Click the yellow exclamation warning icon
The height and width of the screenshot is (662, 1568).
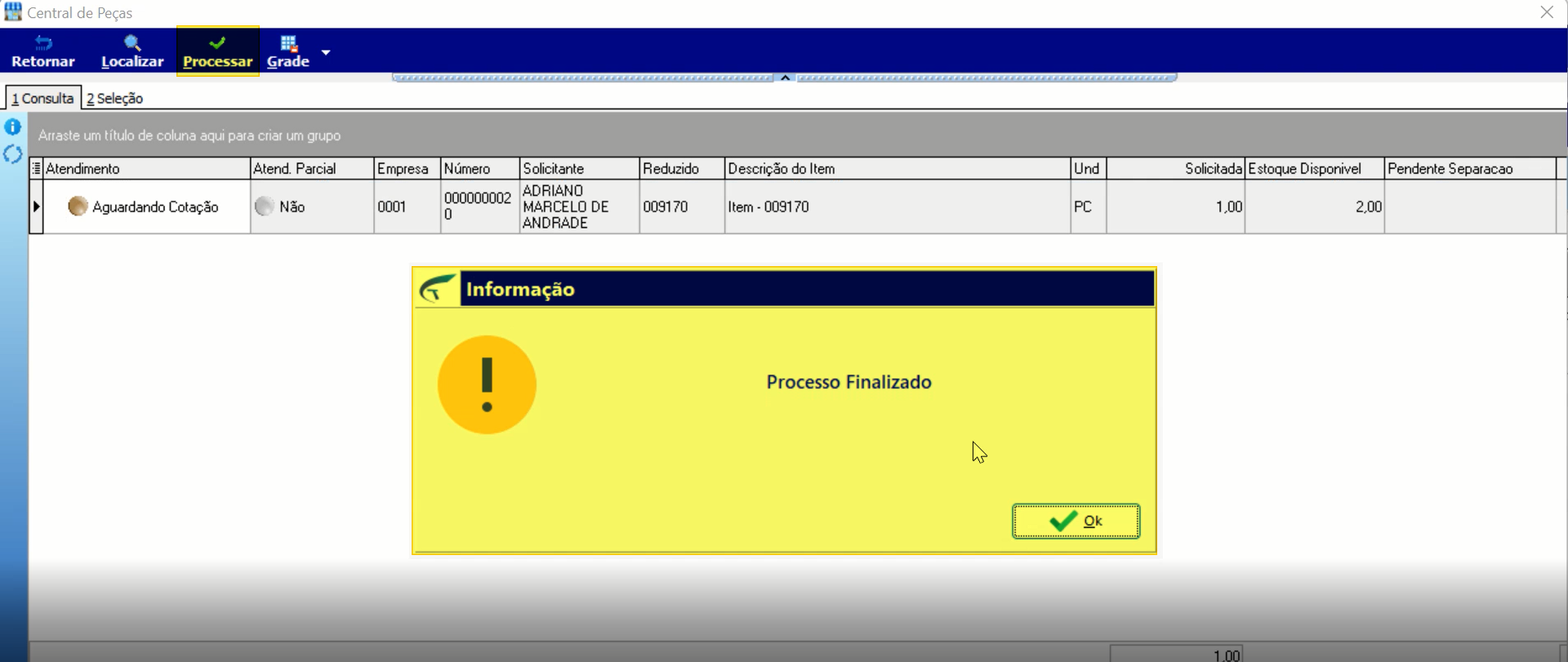tap(487, 384)
